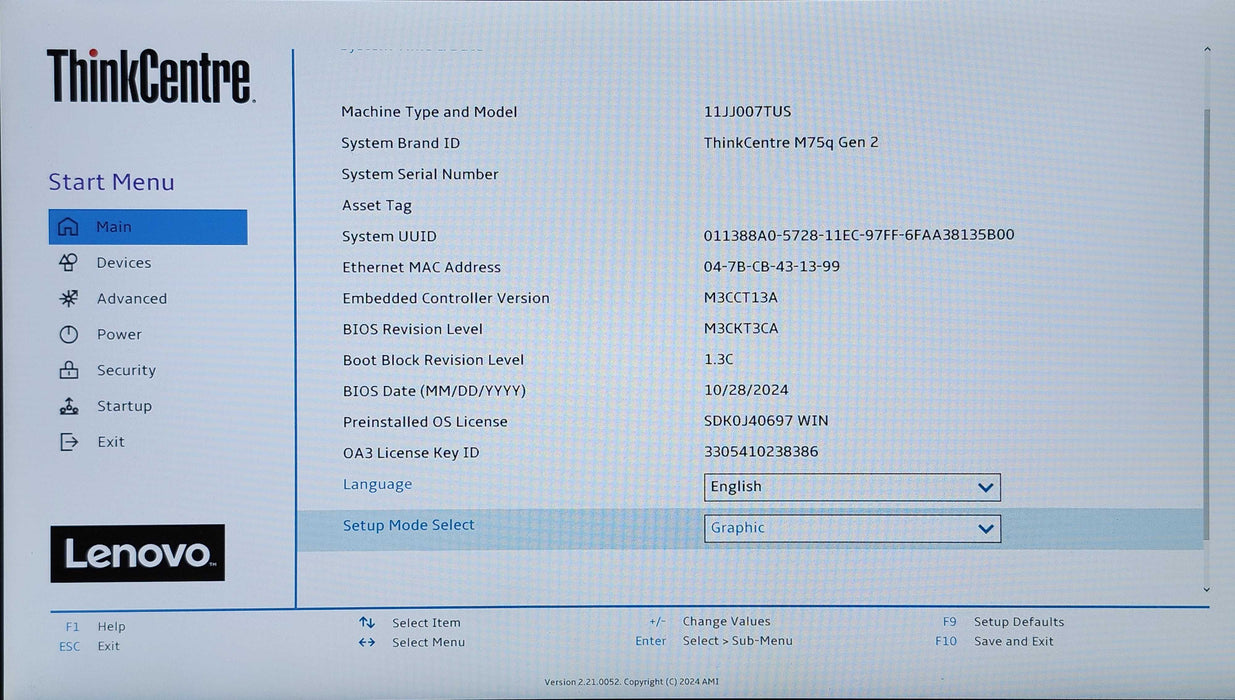Click the value SDK0J40697 WIN
This screenshot has width=1235, height=700.
coord(766,421)
